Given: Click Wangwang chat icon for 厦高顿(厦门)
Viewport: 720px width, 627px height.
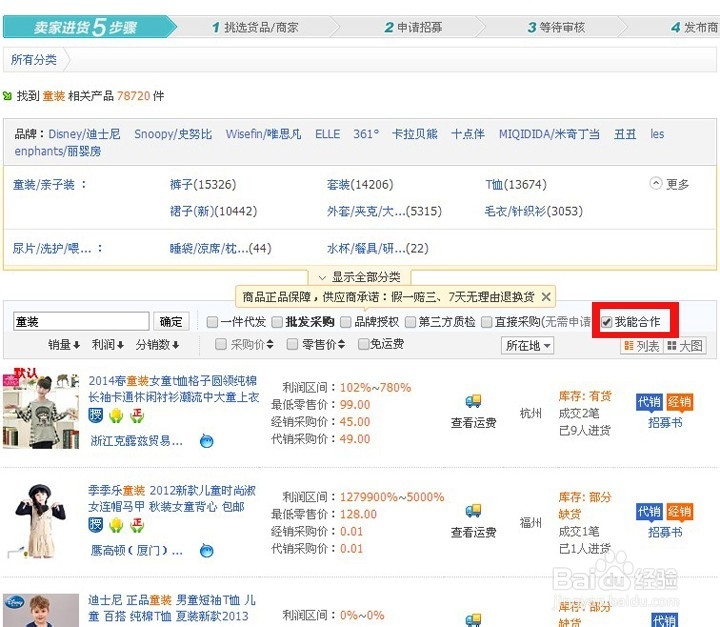Looking at the screenshot, I should (207, 550).
